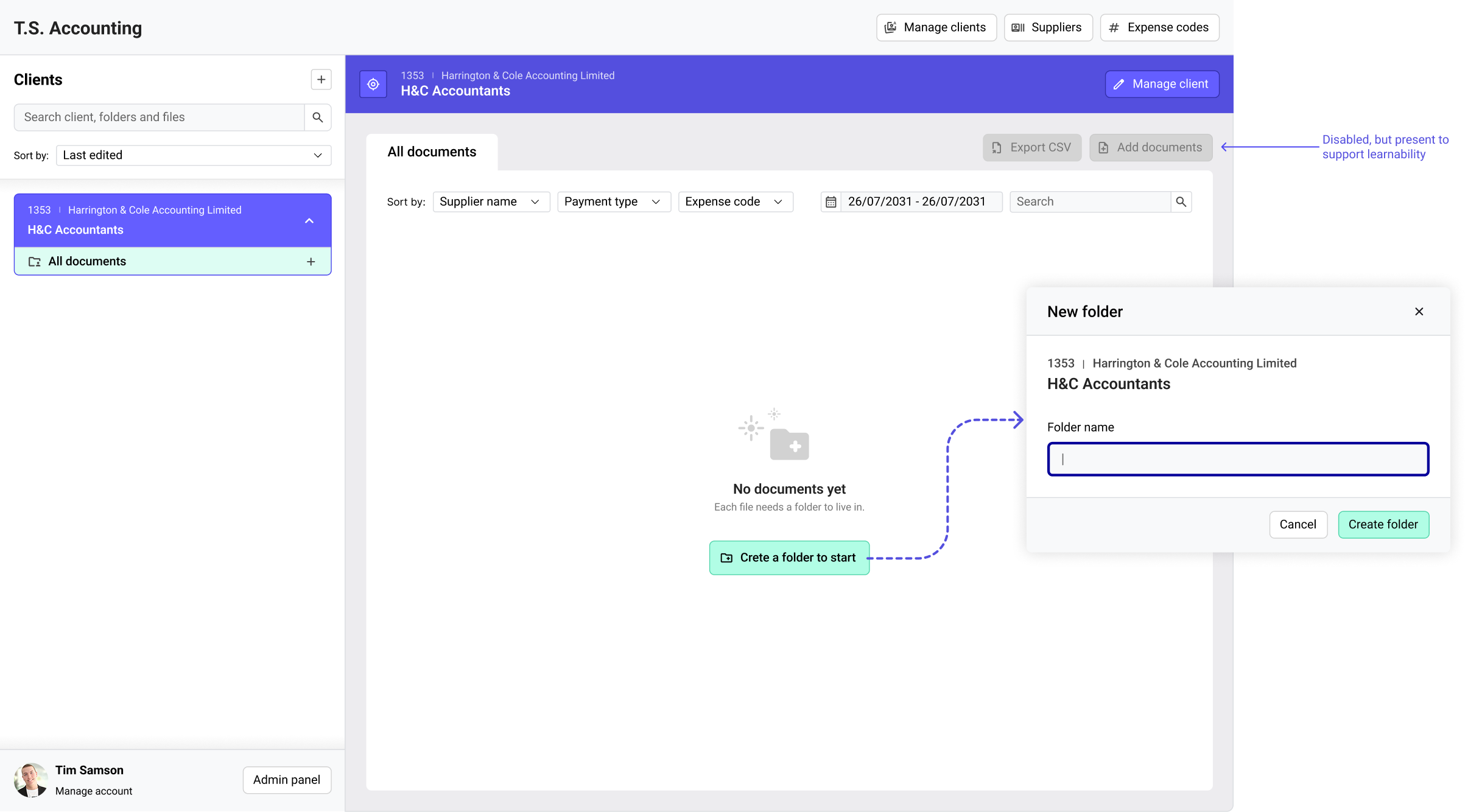Click Tim Samson's profile avatar
The image size is (1468, 812).
[x=30, y=780]
